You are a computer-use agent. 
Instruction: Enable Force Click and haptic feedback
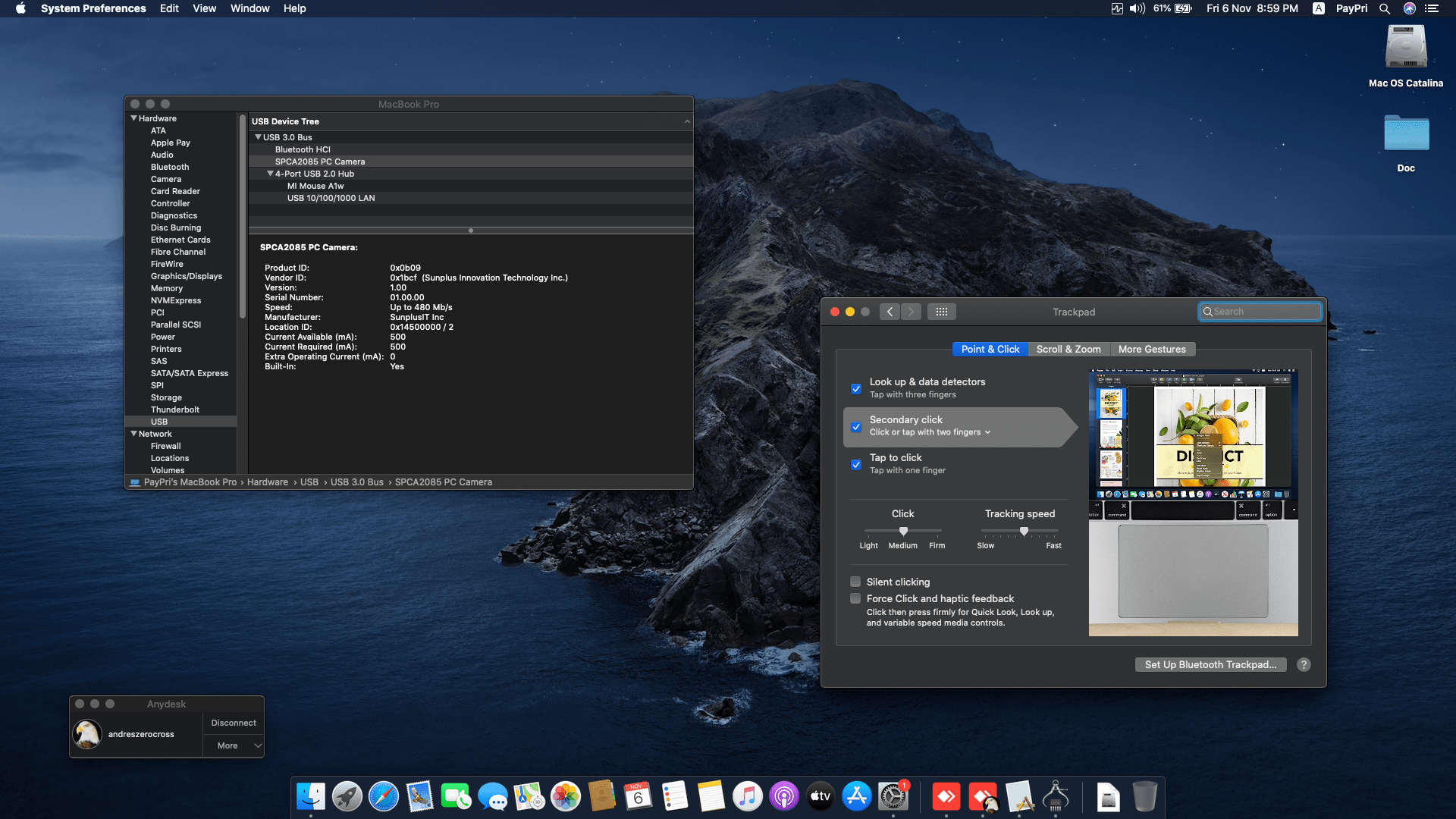[856, 598]
